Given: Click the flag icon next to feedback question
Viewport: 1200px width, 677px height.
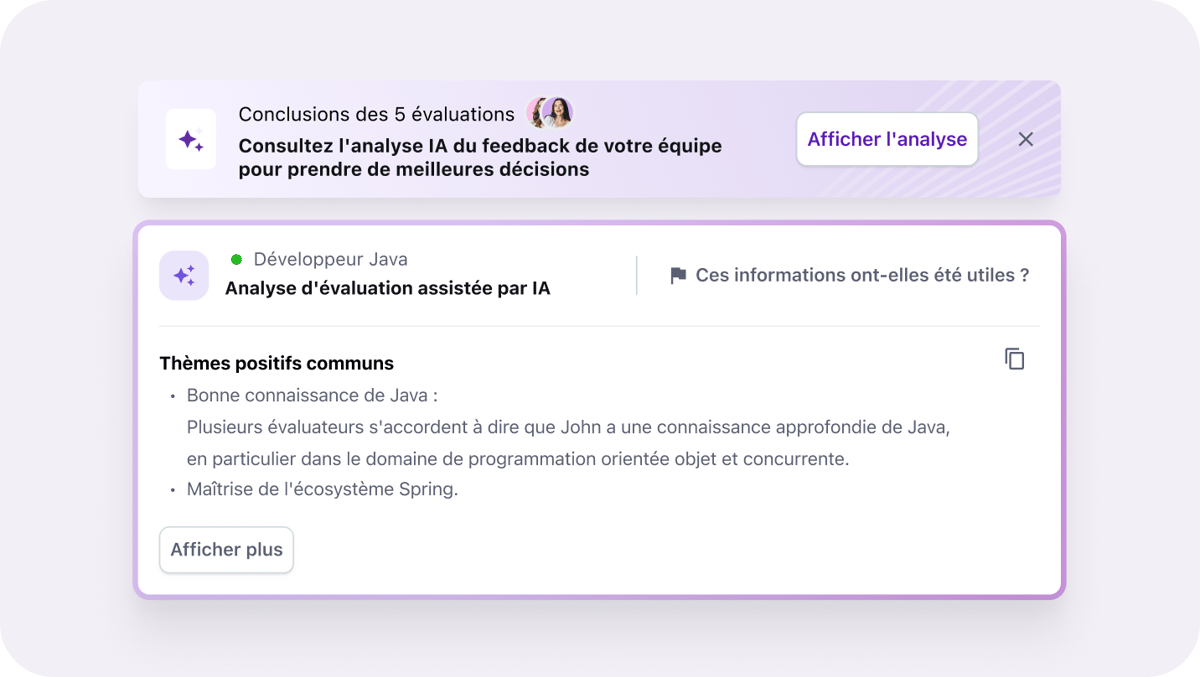Looking at the screenshot, I should 679,274.
